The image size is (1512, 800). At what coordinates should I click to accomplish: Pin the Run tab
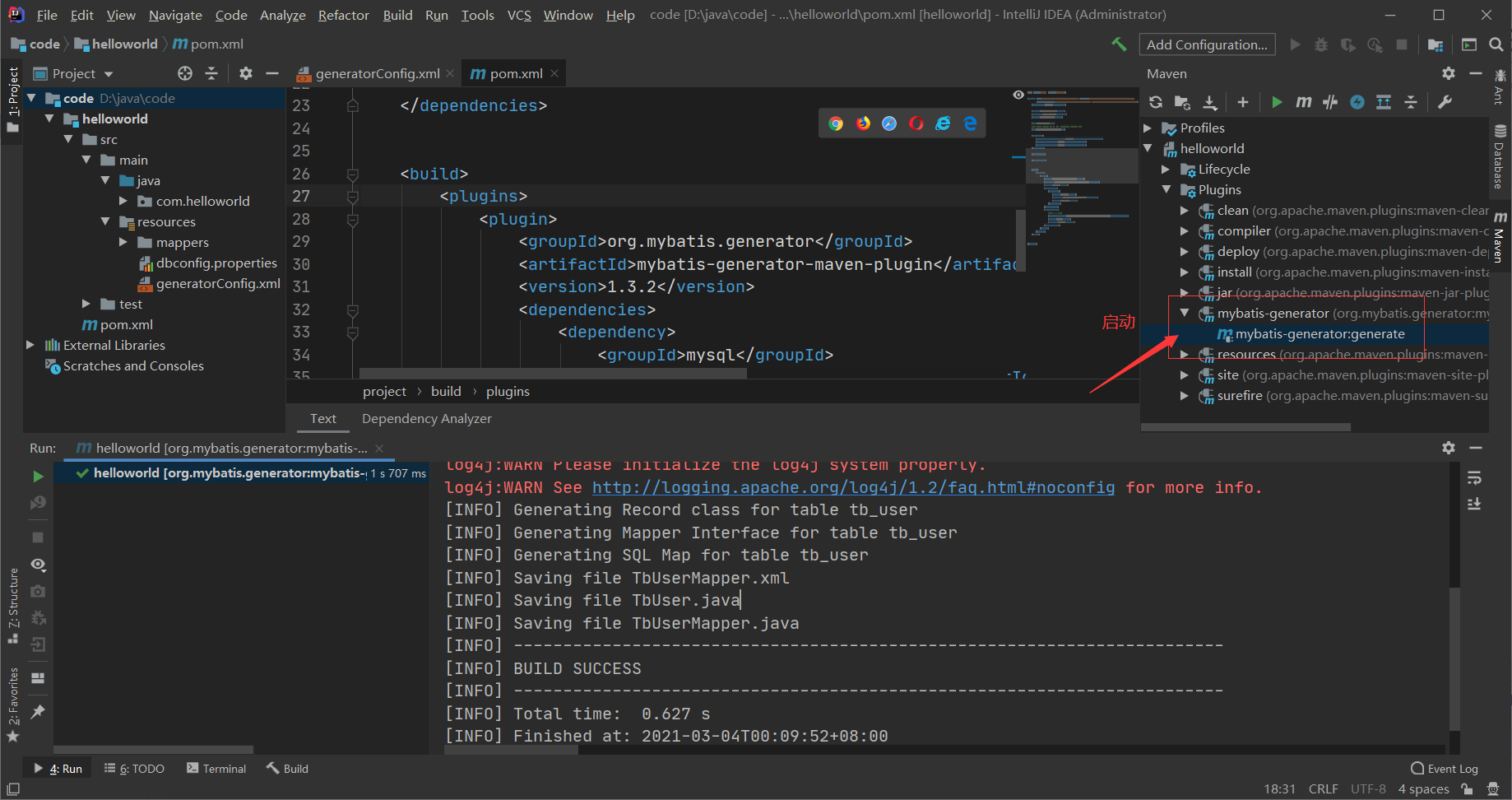(38, 712)
